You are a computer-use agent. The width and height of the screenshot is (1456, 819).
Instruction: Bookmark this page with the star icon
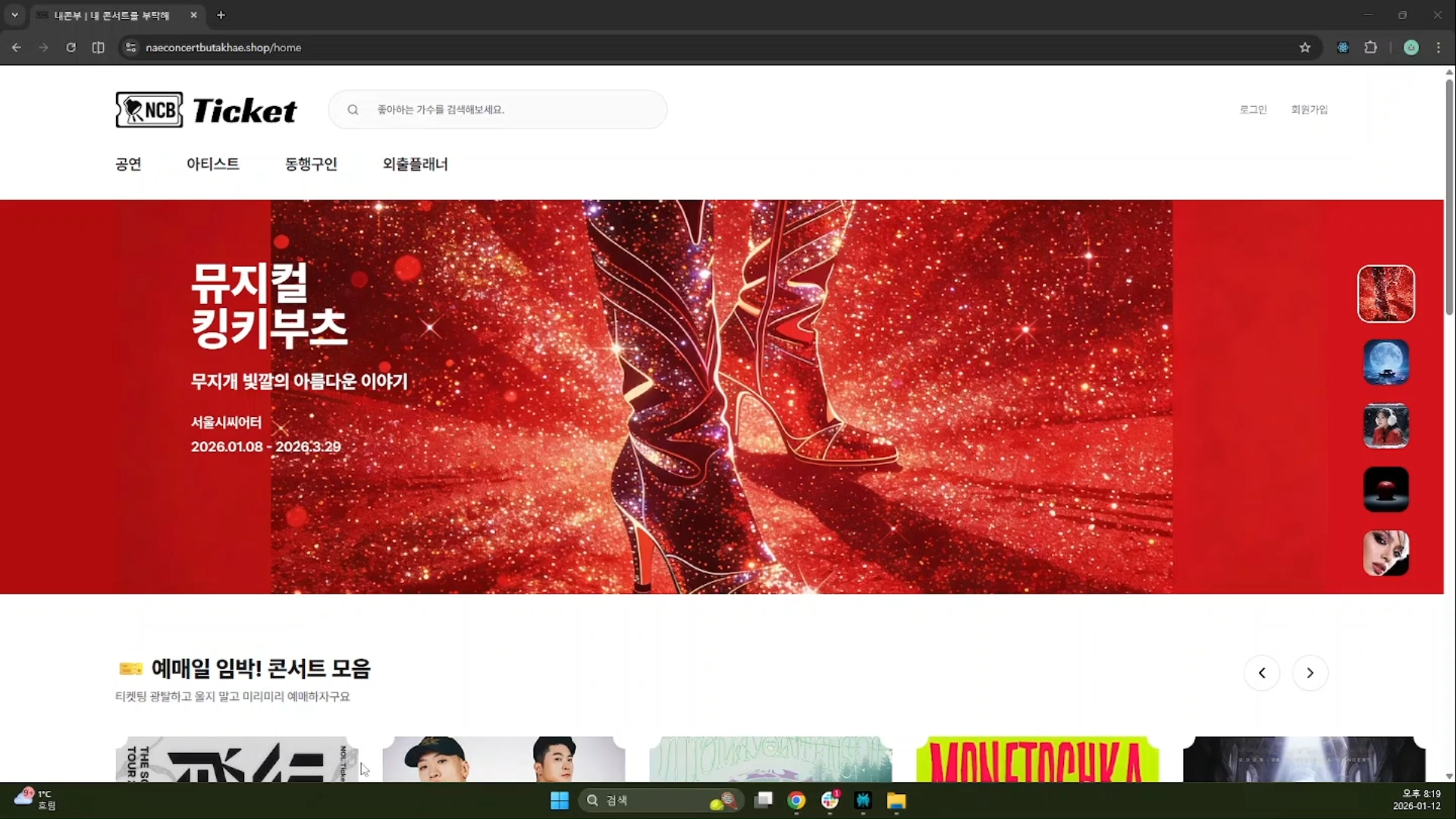1304,47
